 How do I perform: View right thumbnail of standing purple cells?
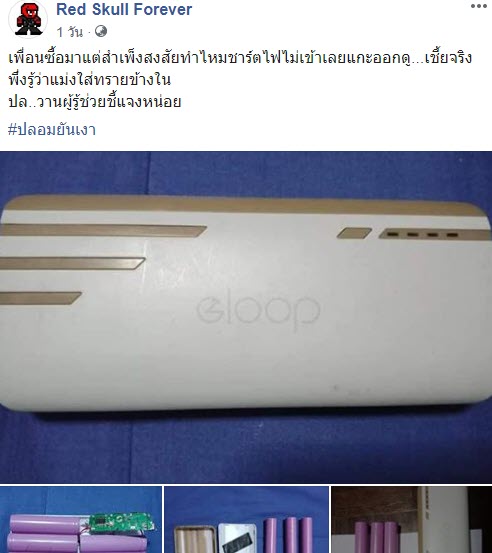click(x=412, y=519)
